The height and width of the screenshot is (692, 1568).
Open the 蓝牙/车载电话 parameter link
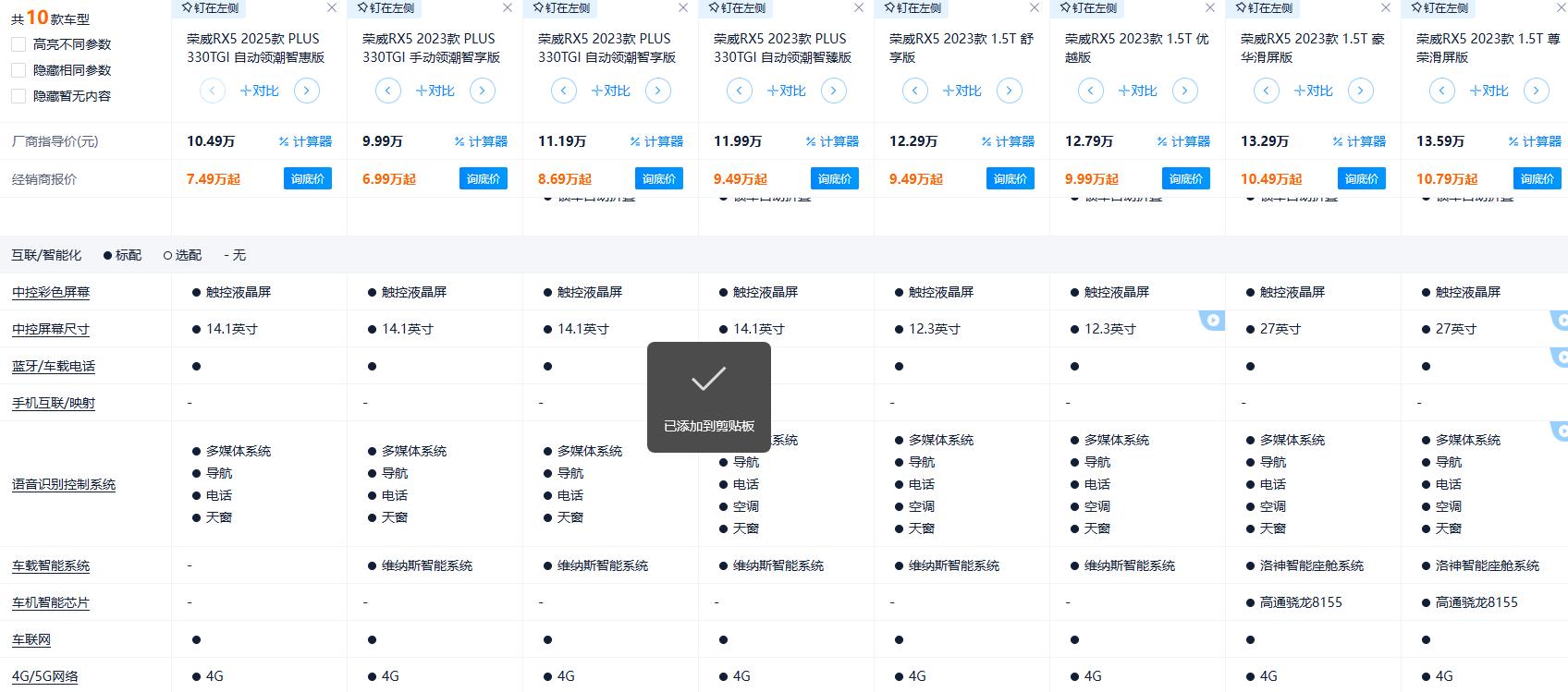pyautogui.click(x=54, y=366)
